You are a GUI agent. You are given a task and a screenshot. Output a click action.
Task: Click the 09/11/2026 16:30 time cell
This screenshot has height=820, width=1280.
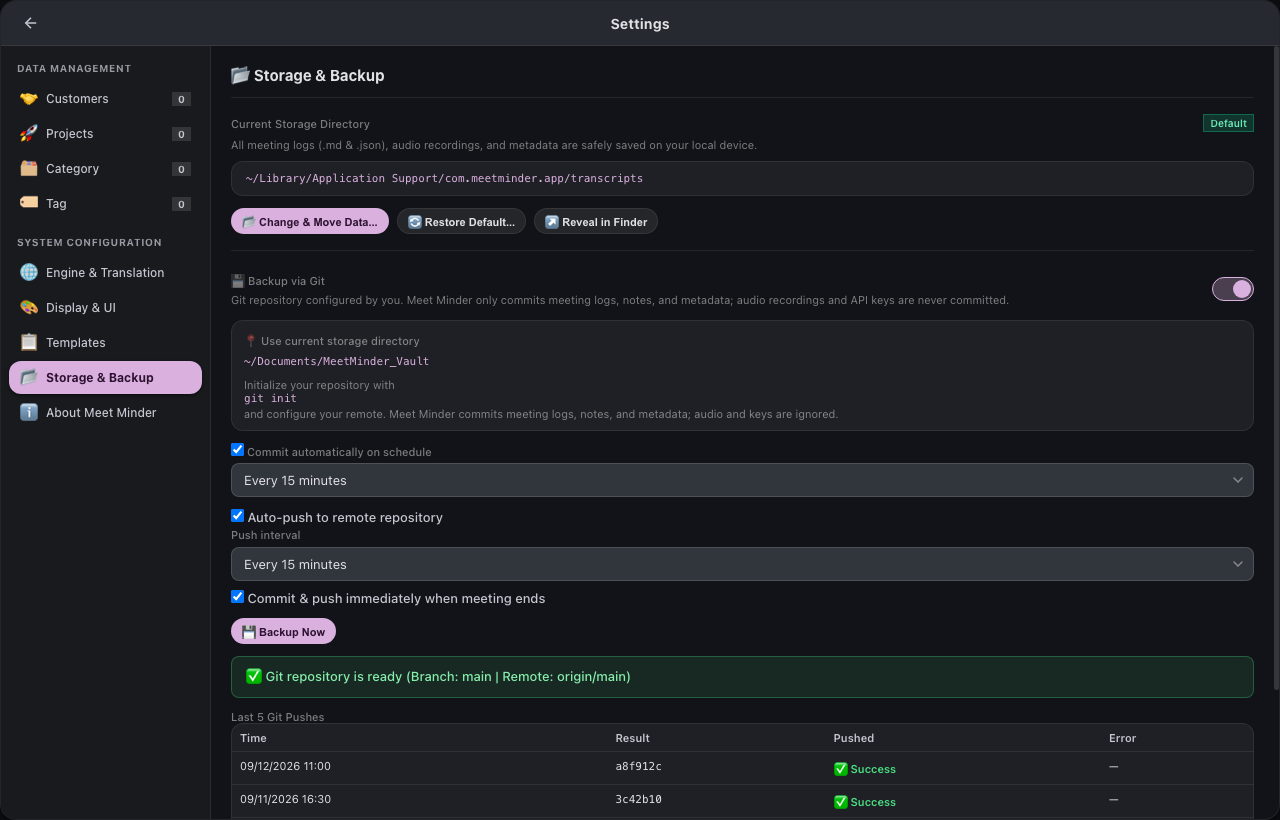285,800
